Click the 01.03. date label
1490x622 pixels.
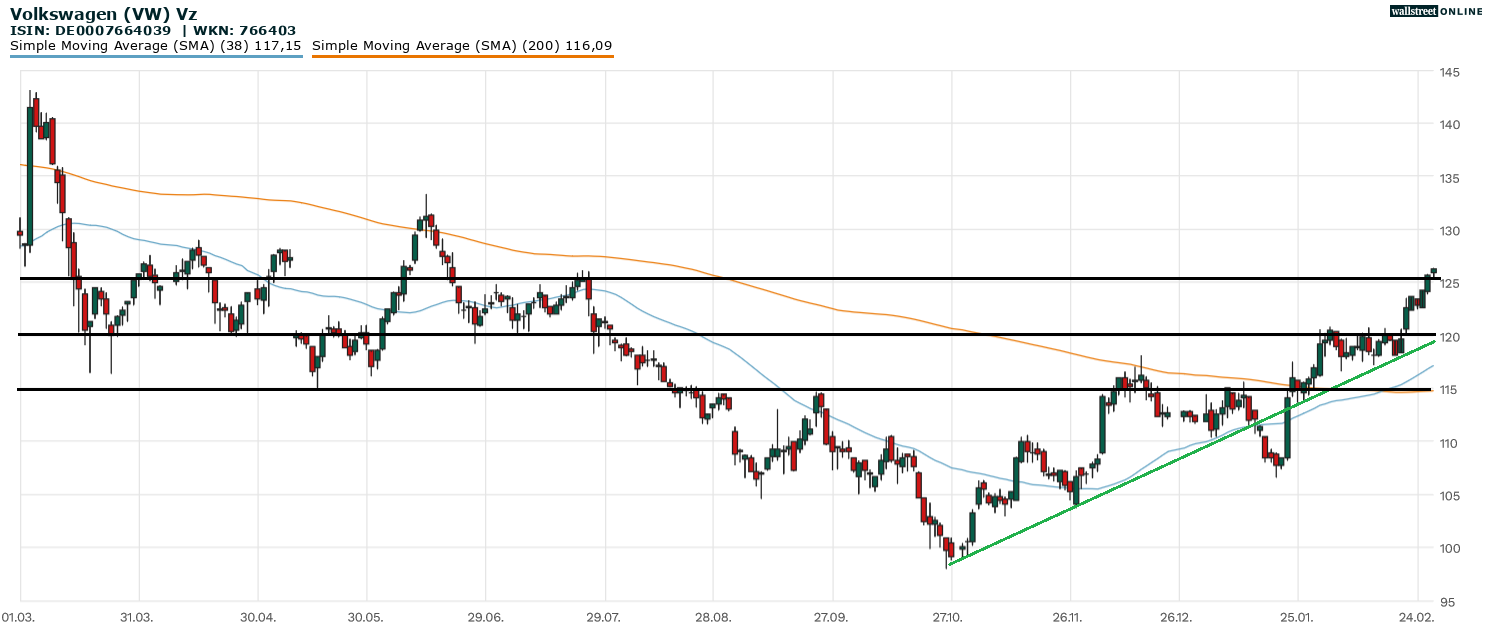pos(19,616)
